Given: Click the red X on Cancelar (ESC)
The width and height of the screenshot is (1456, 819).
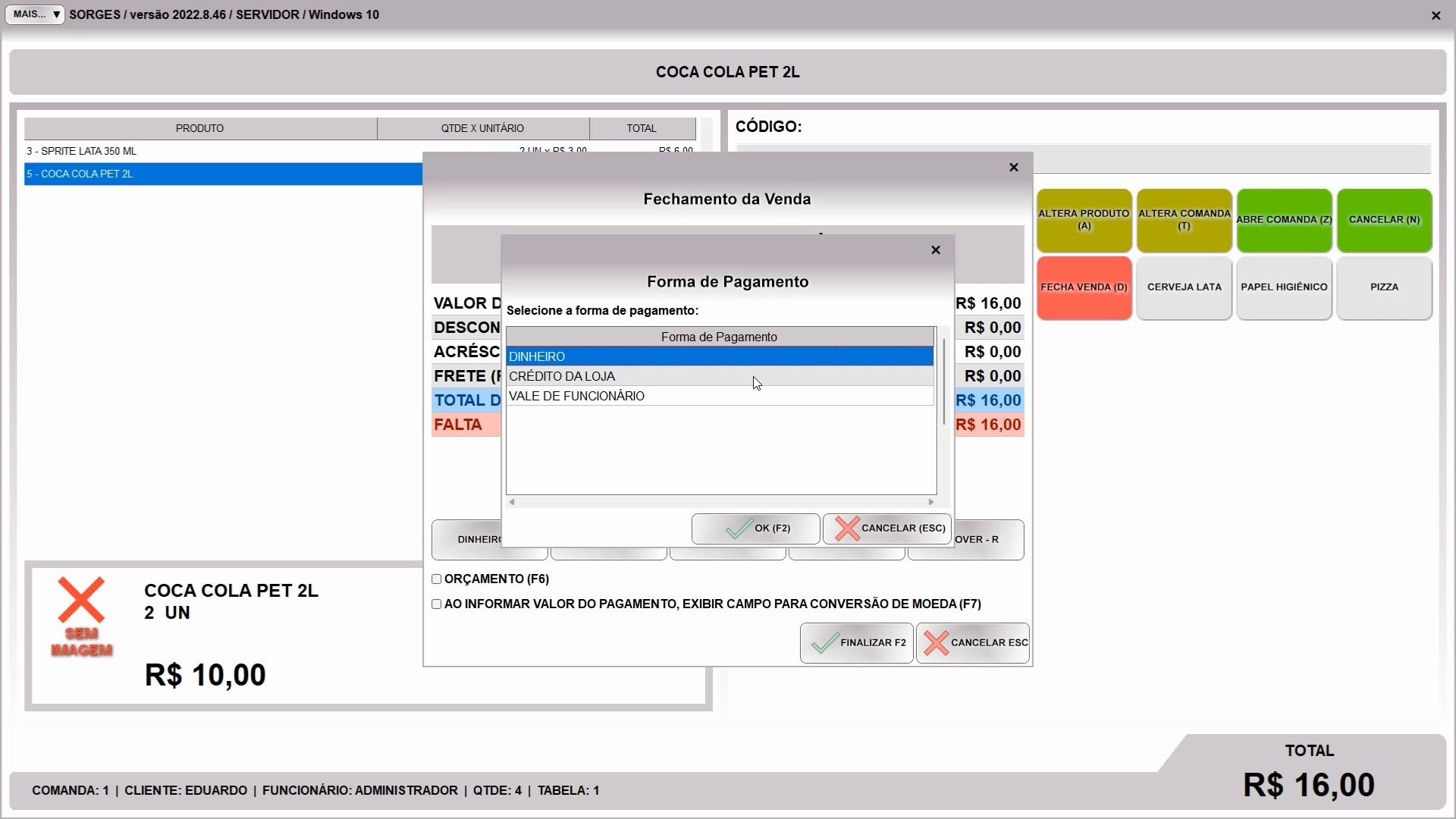Looking at the screenshot, I should point(847,529).
